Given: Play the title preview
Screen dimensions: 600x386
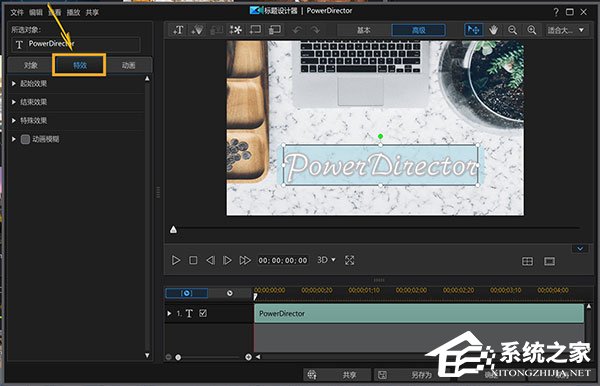Looking at the screenshot, I should (x=176, y=261).
